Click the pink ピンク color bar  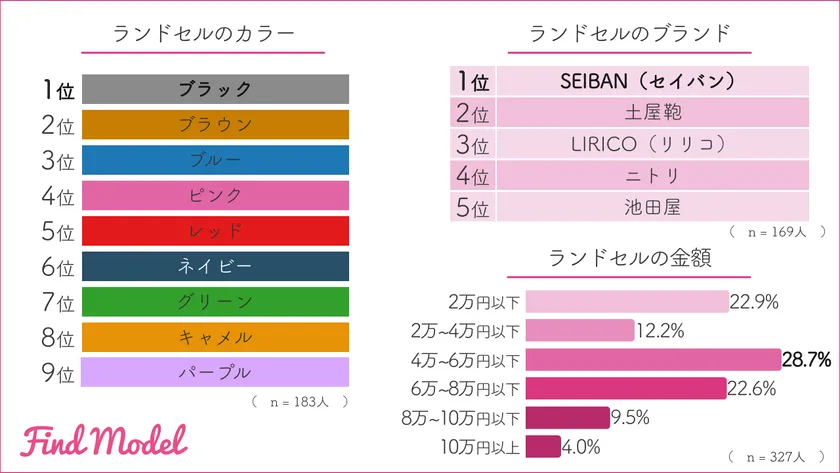coord(215,195)
